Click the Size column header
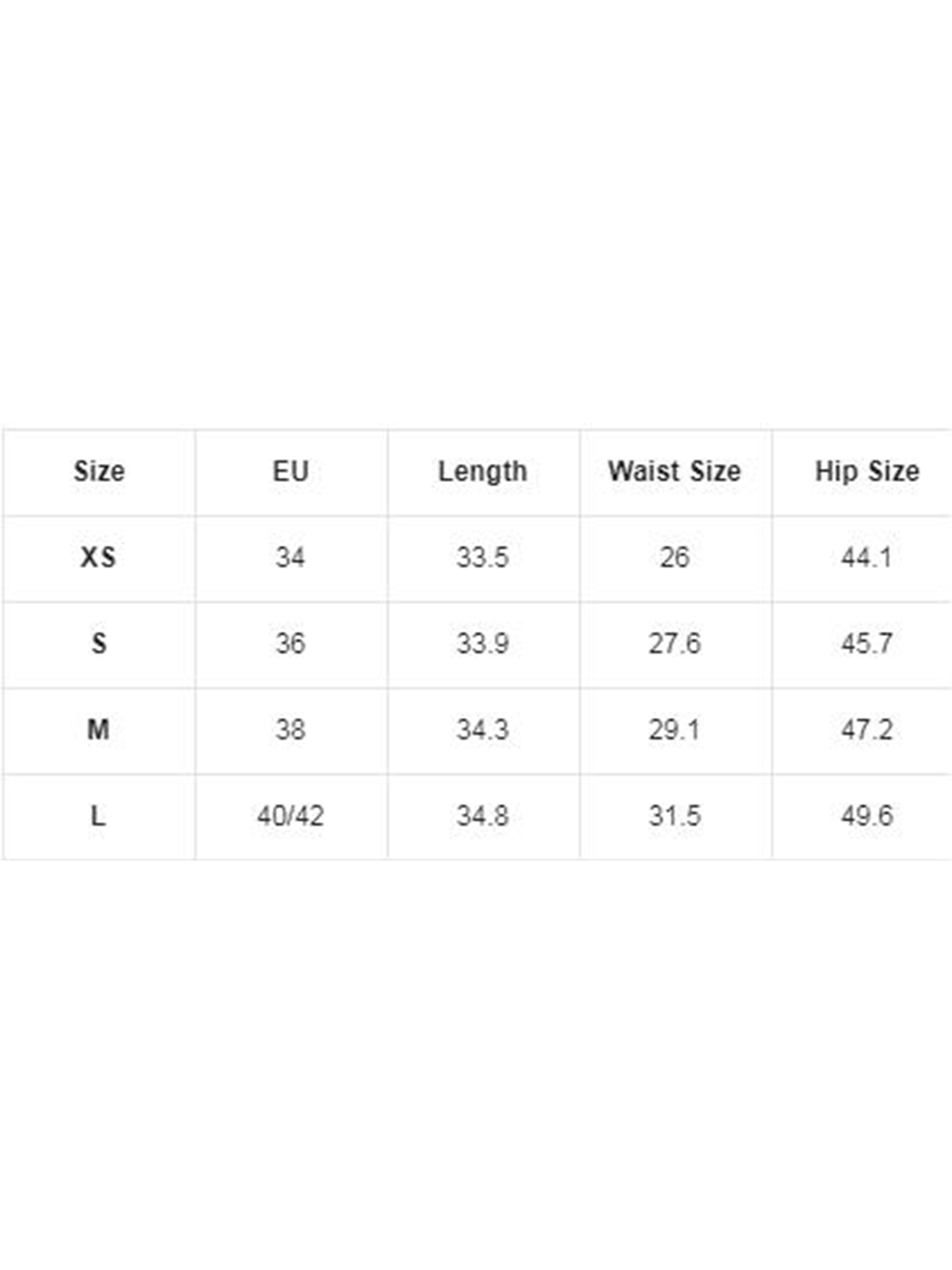 click(99, 471)
